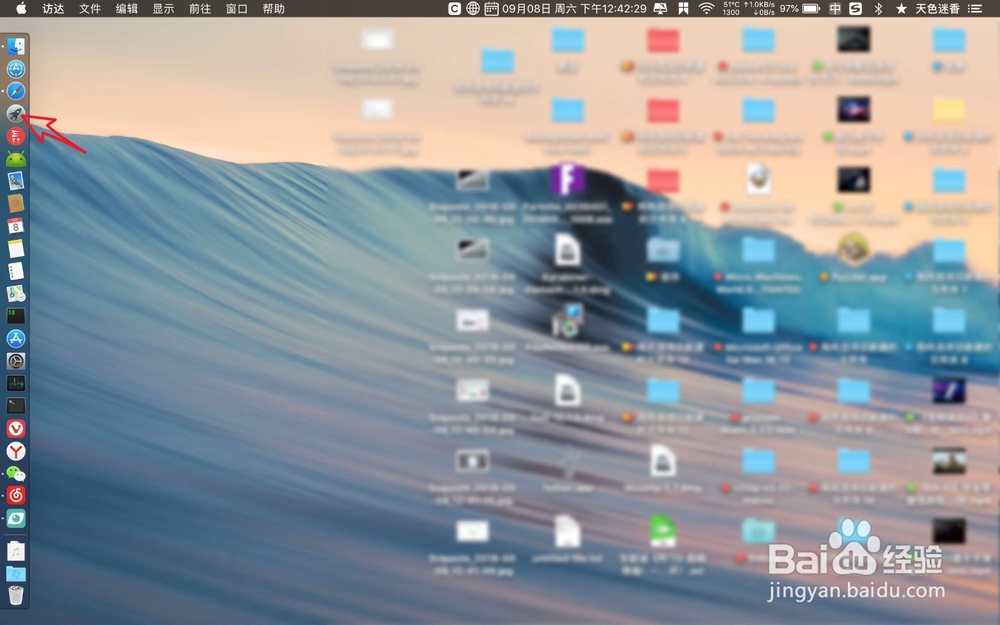Open the 前往 menu
This screenshot has width=1000, height=625.
pos(200,8)
